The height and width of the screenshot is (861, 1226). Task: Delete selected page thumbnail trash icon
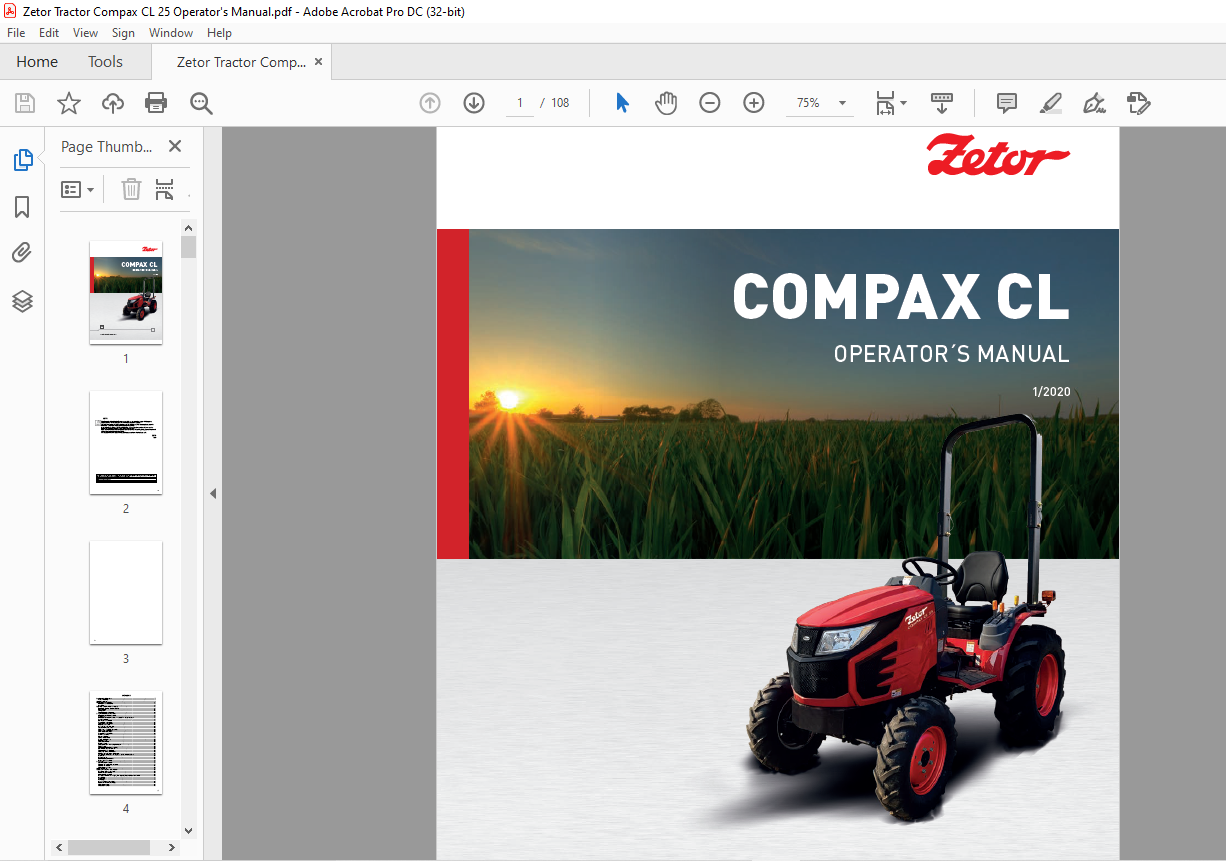pyautogui.click(x=131, y=189)
